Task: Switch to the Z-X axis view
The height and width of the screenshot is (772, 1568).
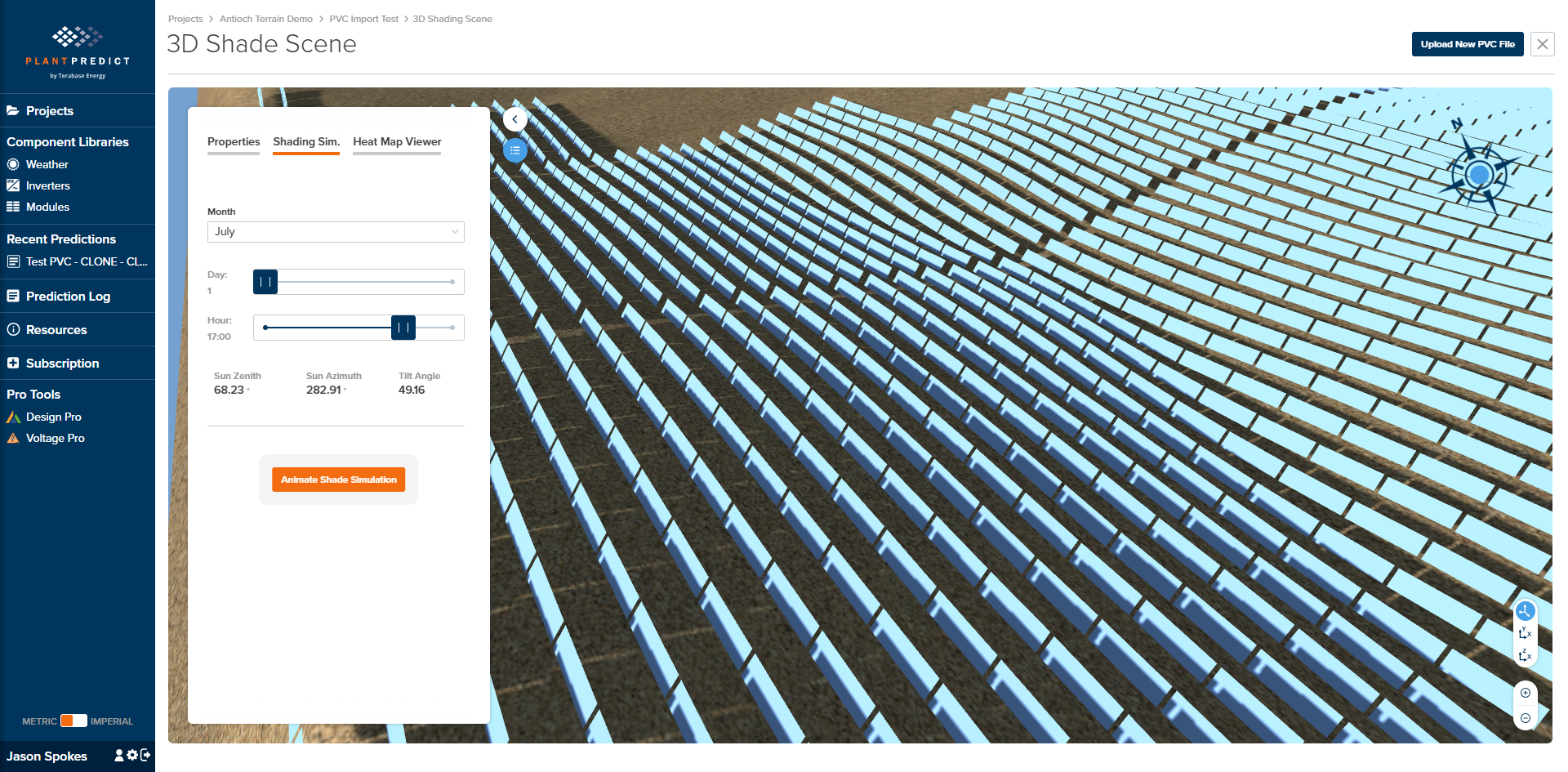Action: 1525,655
